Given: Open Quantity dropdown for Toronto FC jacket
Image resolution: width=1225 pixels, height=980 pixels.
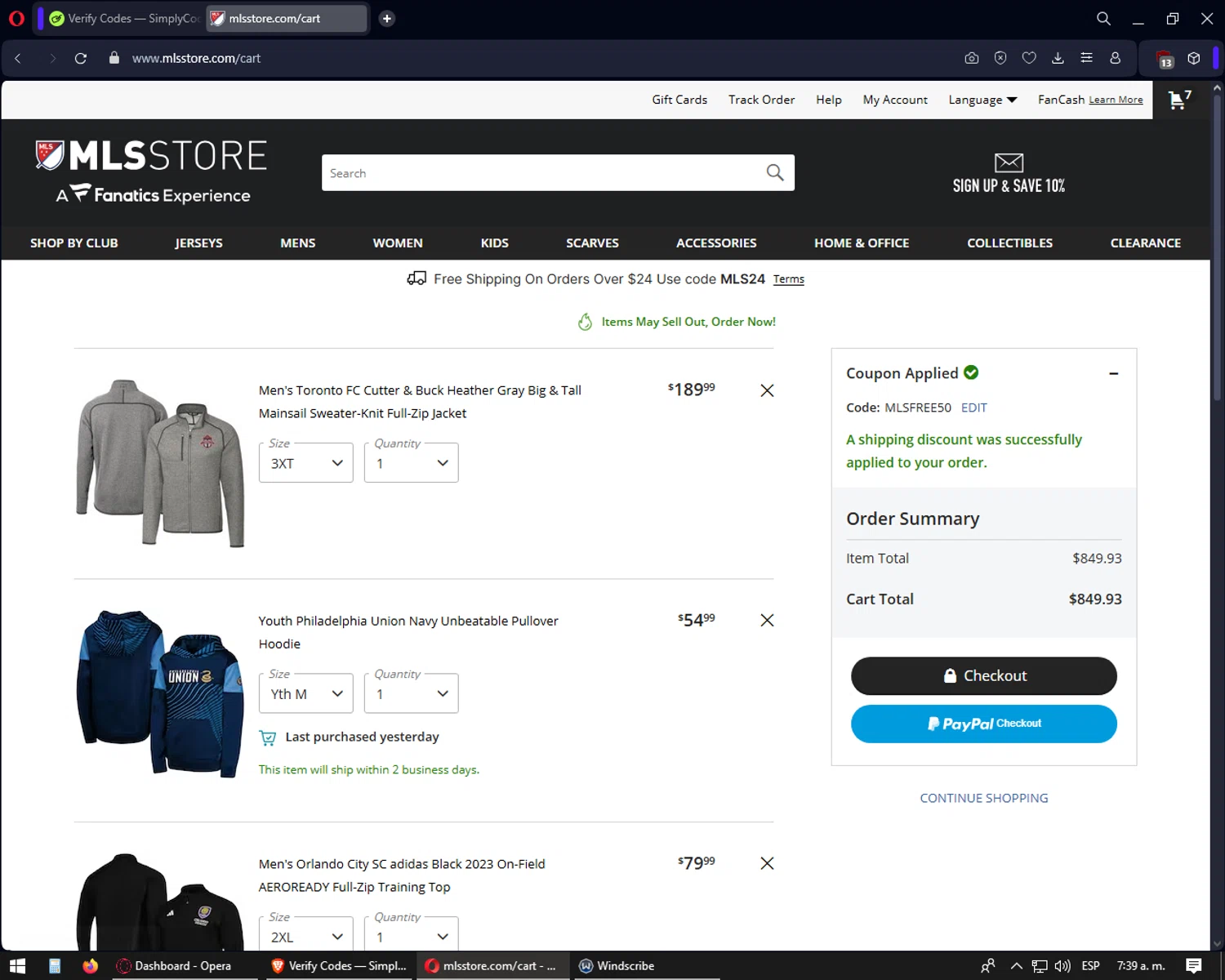Looking at the screenshot, I should (412, 463).
